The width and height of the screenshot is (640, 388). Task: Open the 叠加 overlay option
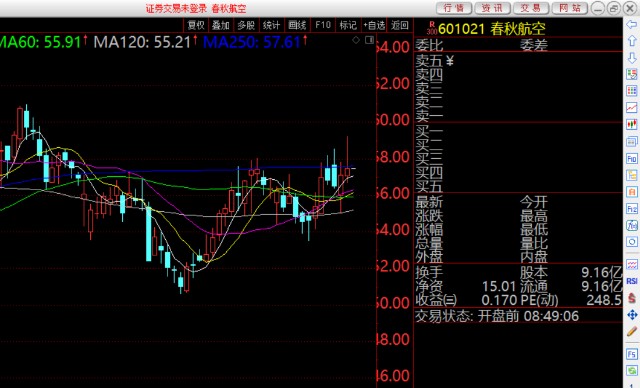[221, 25]
